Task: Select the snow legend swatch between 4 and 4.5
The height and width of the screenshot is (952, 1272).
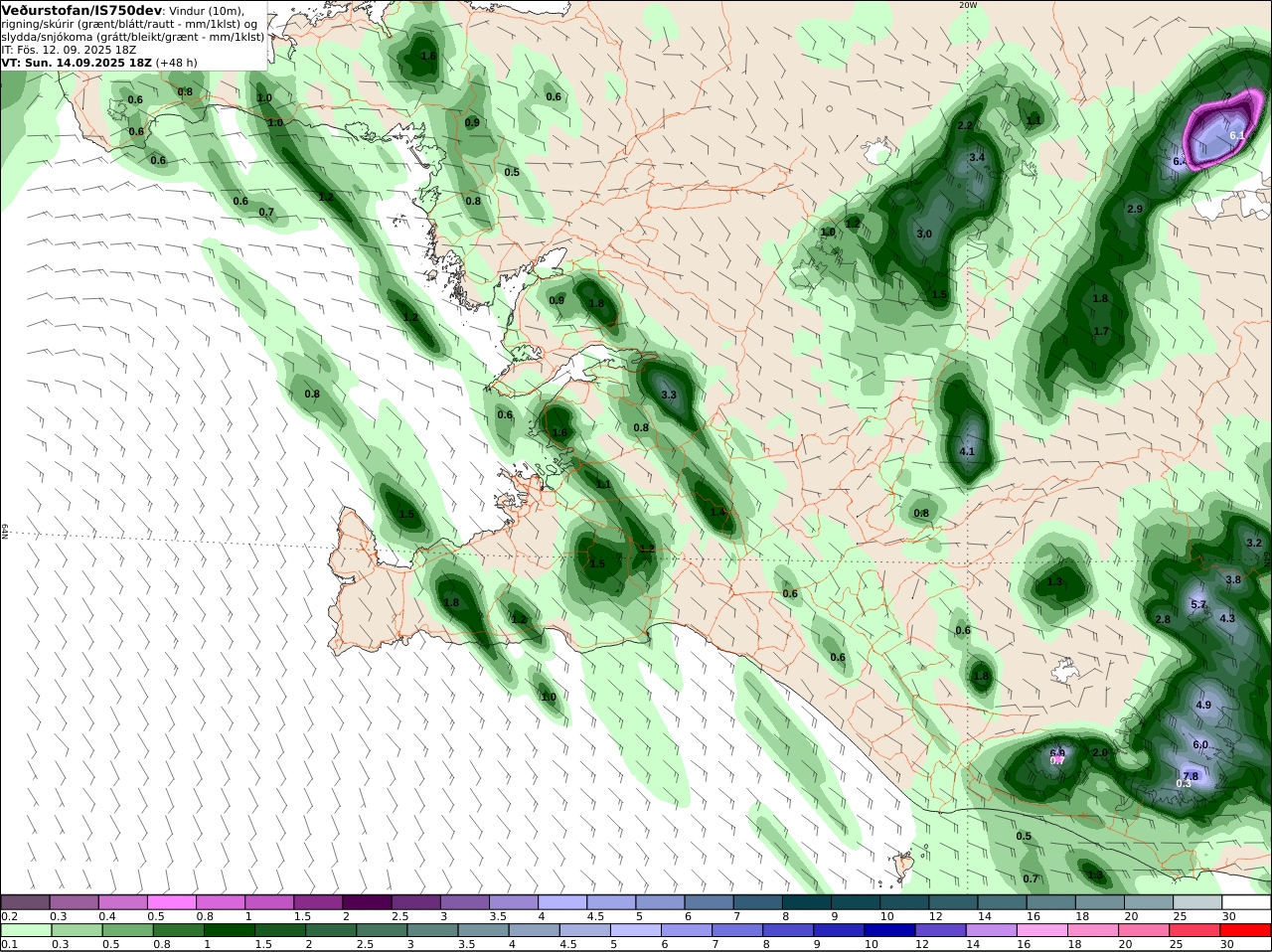Action: coord(562,902)
